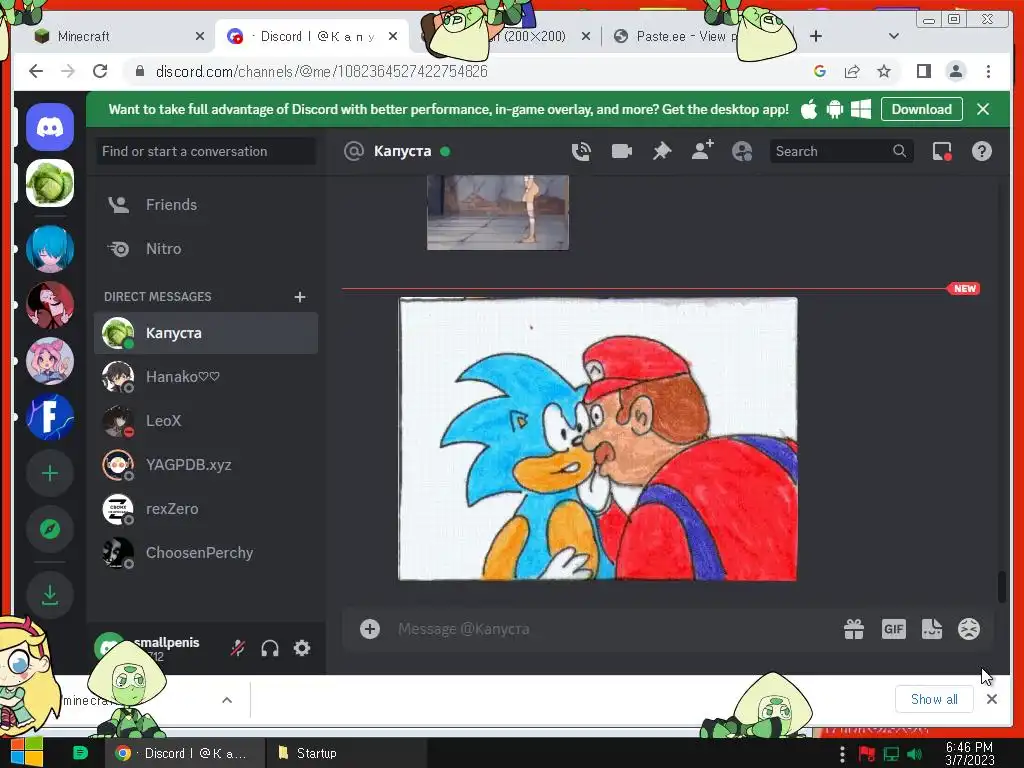Open the LeoX direct message

pyautogui.click(x=206, y=421)
